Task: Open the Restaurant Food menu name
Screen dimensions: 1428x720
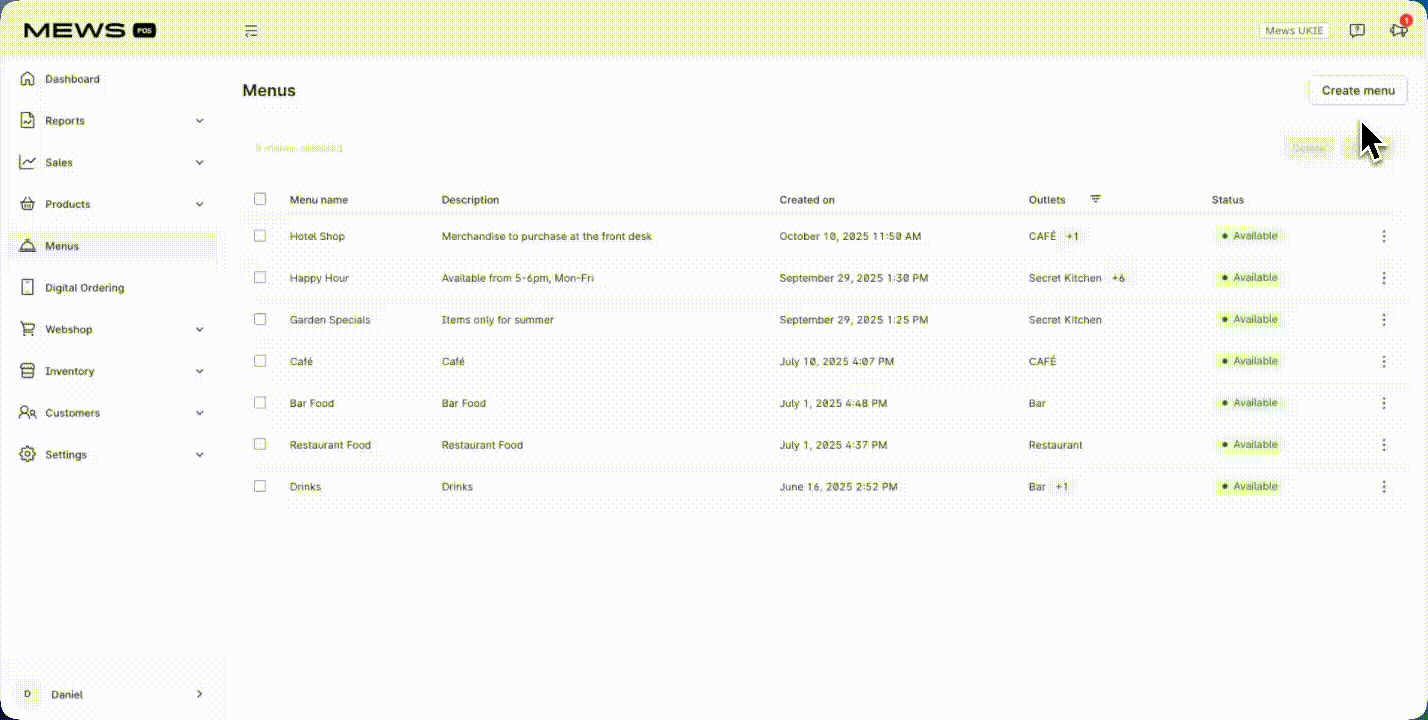Action: [330, 445]
